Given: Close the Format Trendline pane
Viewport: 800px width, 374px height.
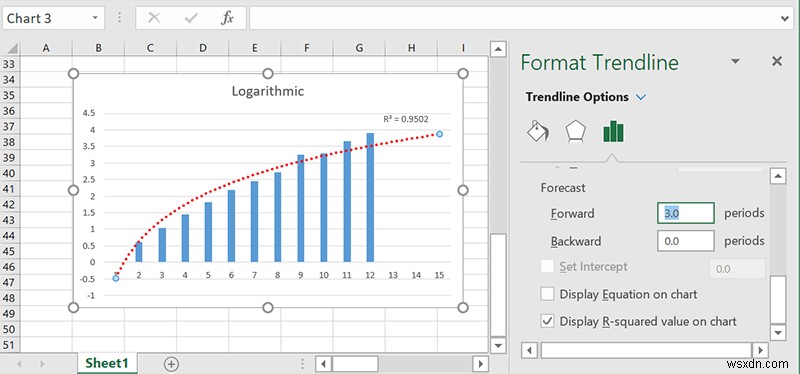Looking at the screenshot, I should (777, 62).
